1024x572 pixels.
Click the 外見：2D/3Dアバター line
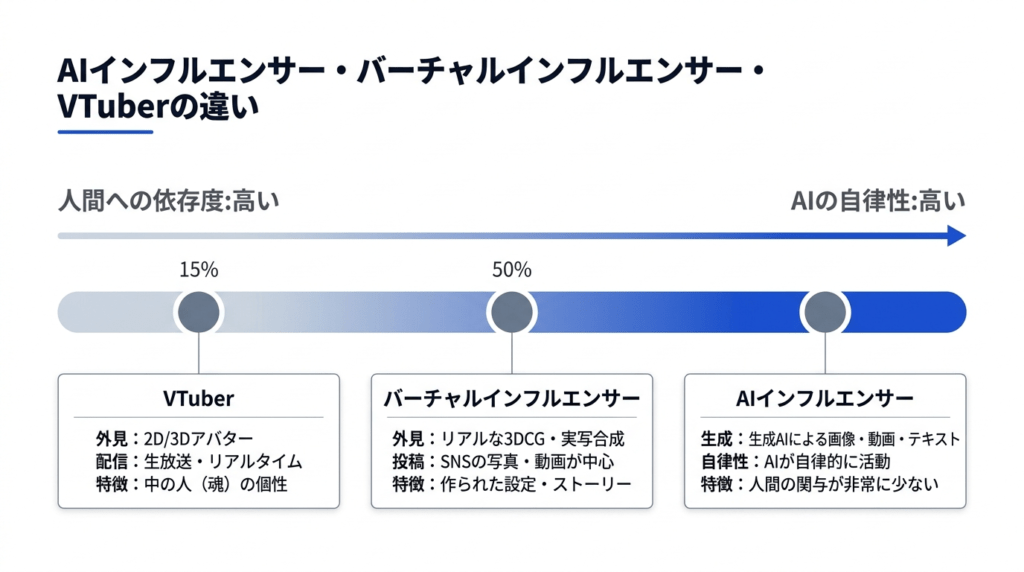tap(175, 438)
